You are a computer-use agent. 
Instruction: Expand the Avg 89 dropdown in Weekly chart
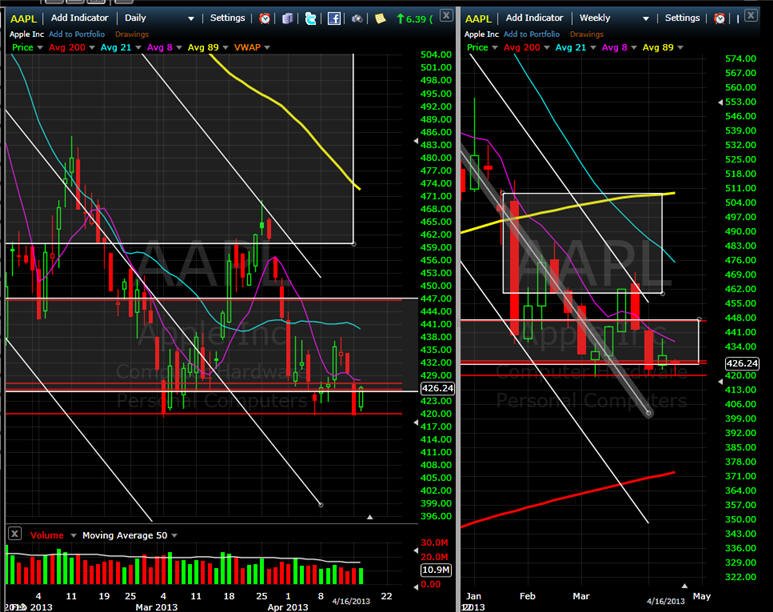680,48
